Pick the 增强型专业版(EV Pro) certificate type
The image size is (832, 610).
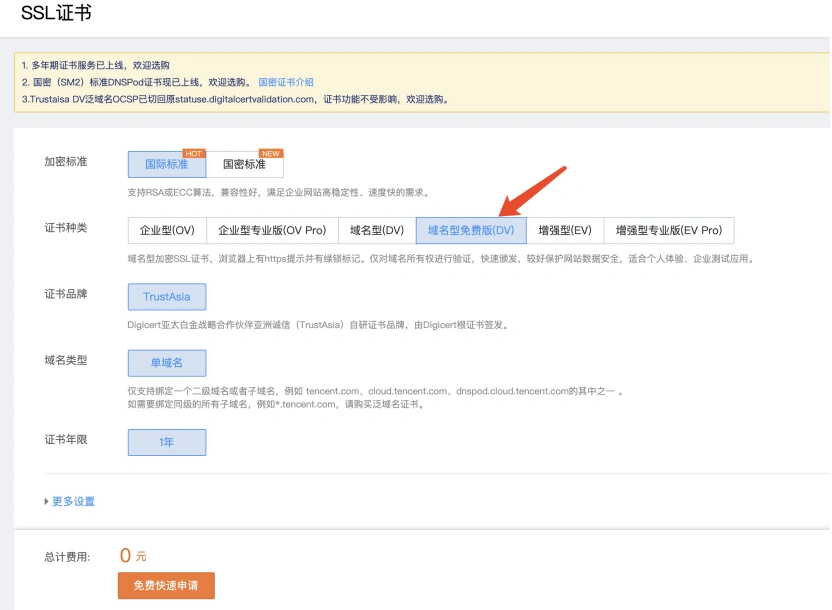(x=668, y=230)
